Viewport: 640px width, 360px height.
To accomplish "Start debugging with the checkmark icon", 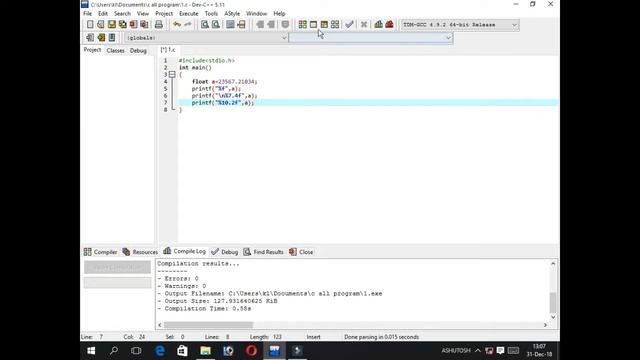I will (x=349, y=24).
